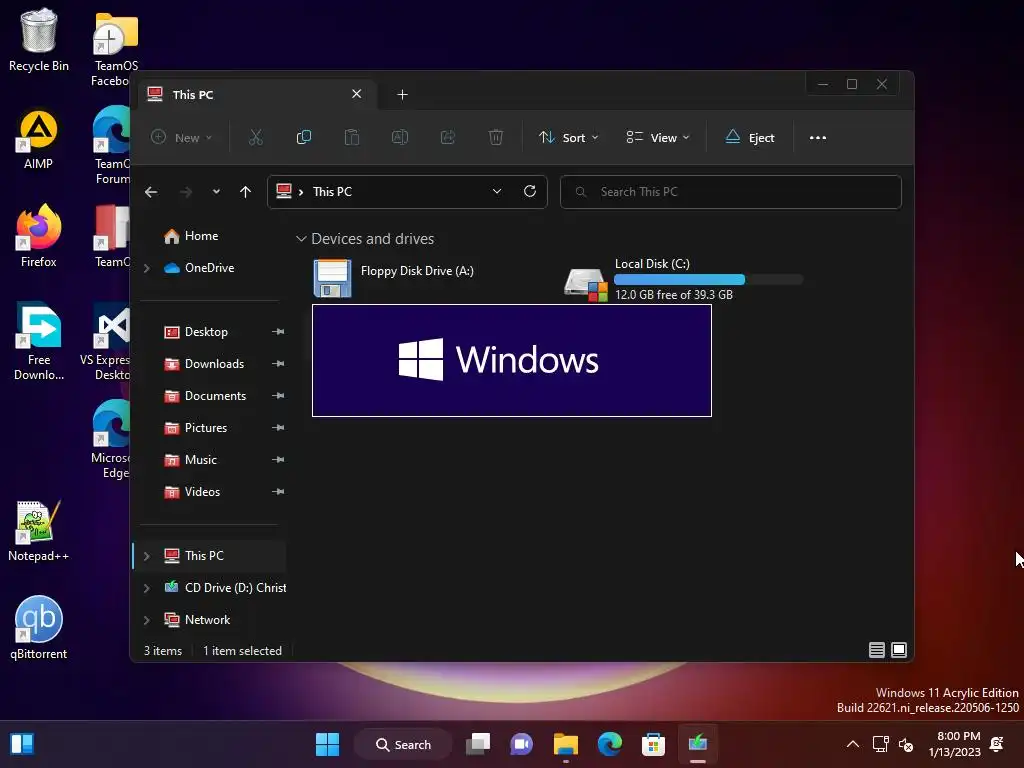Click the Delete trash icon in toolbar

pyautogui.click(x=496, y=137)
